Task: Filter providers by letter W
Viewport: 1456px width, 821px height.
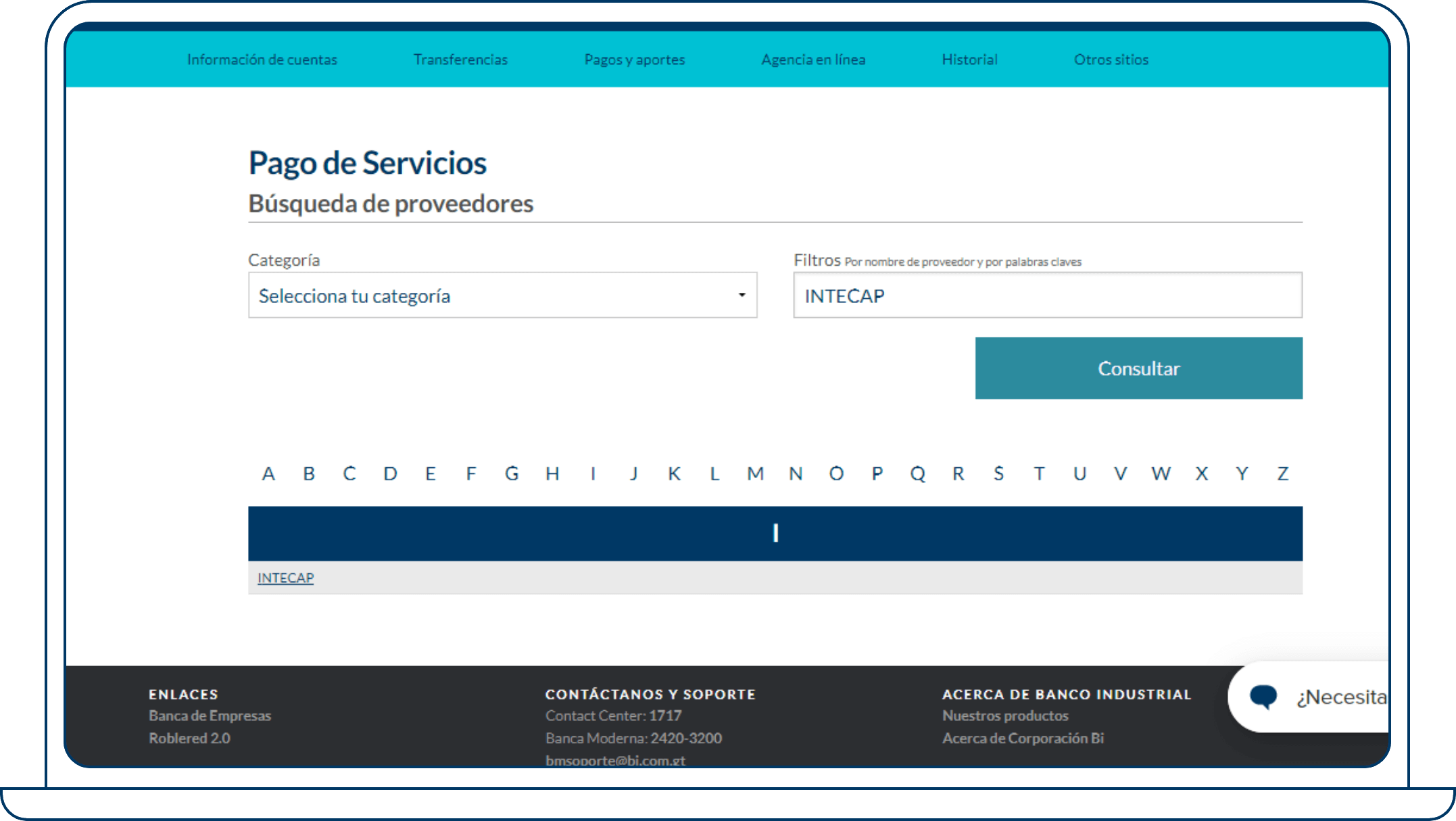Action: point(1161,473)
